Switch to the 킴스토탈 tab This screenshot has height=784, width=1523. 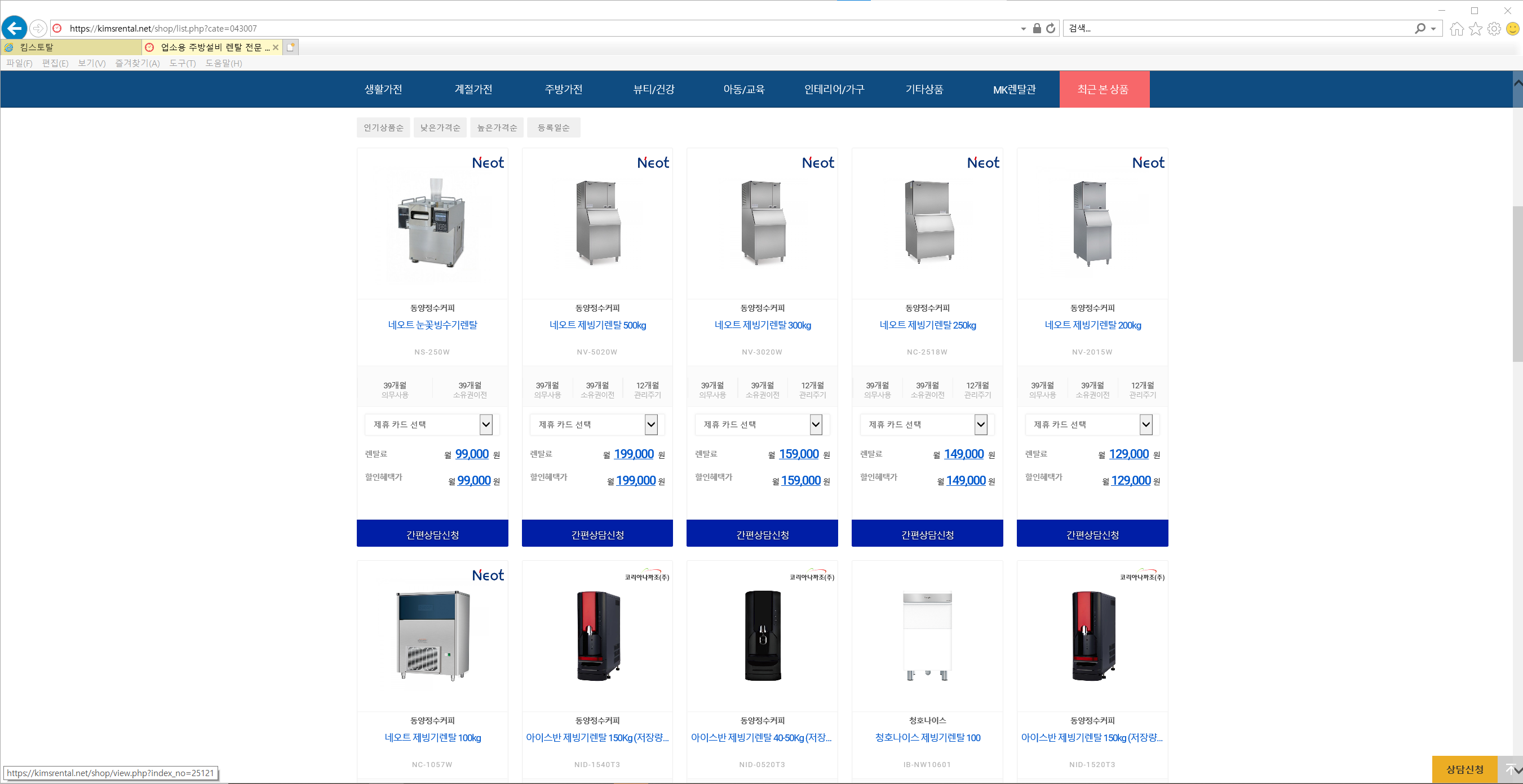[x=71, y=47]
